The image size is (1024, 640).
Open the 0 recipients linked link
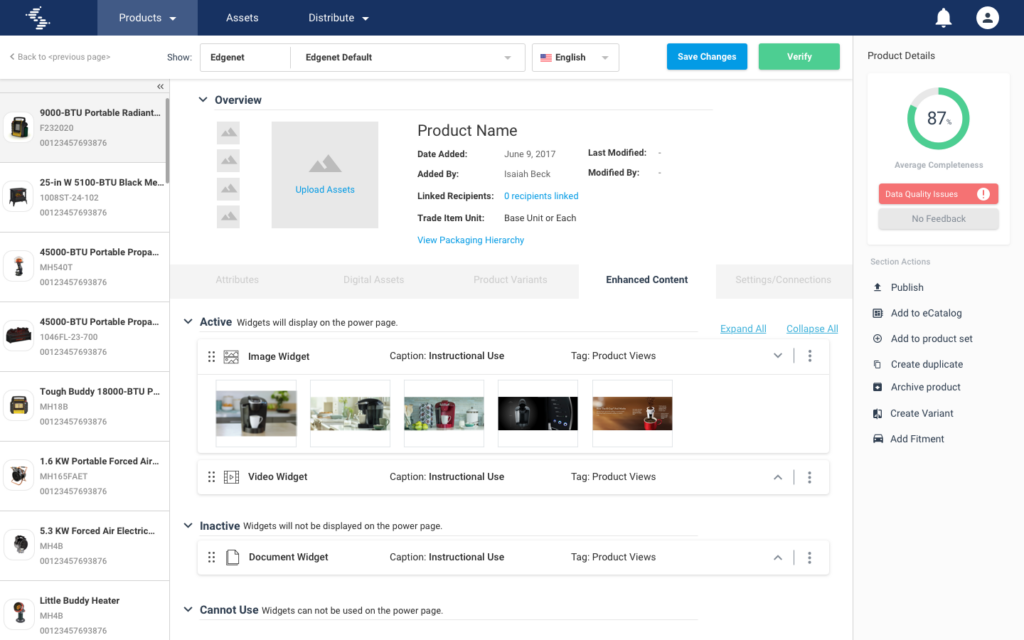tap(541, 196)
